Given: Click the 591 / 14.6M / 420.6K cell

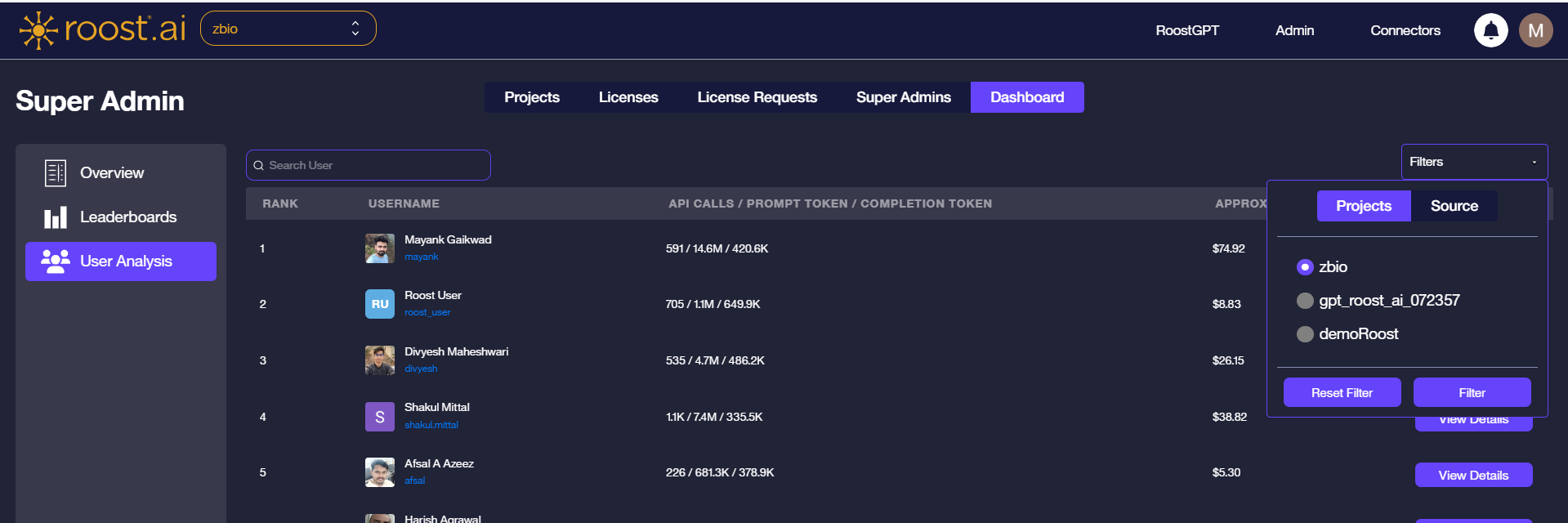Looking at the screenshot, I should coord(717,248).
